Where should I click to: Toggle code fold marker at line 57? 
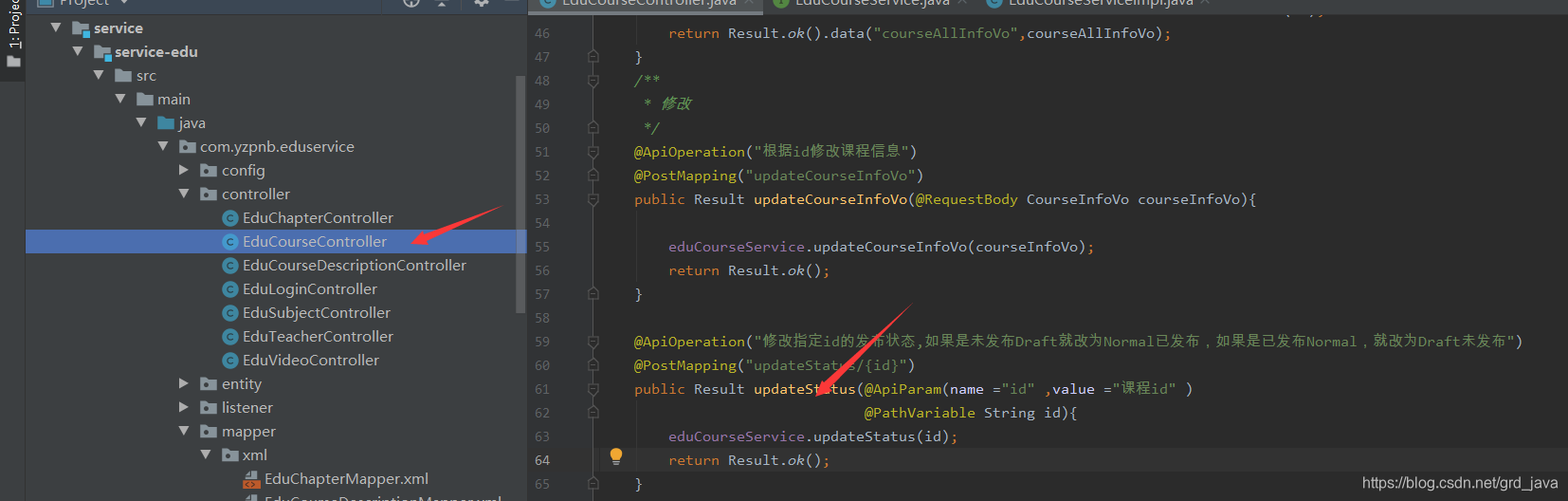[x=593, y=294]
